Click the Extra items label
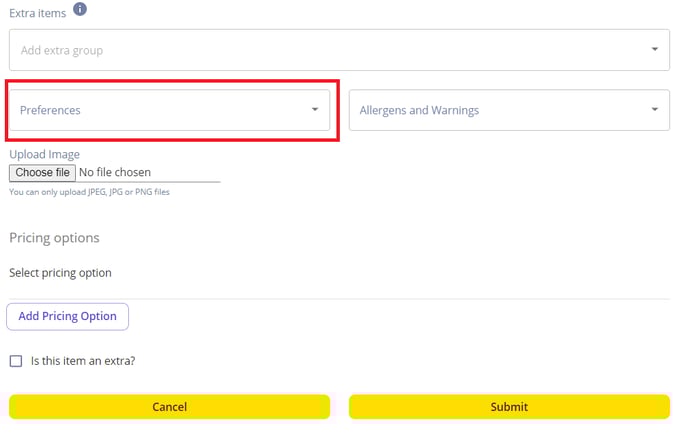Screen dimensions: 688x433 click(x=38, y=13)
